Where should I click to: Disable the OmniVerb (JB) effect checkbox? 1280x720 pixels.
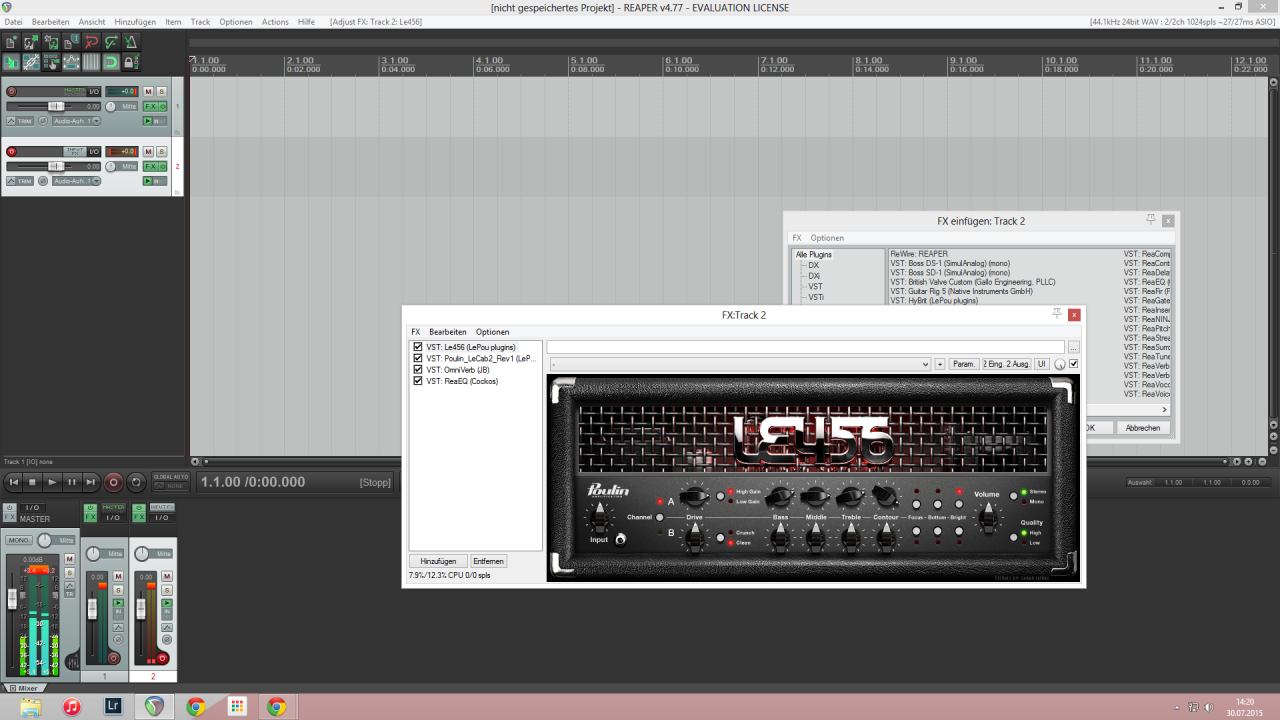(x=418, y=370)
